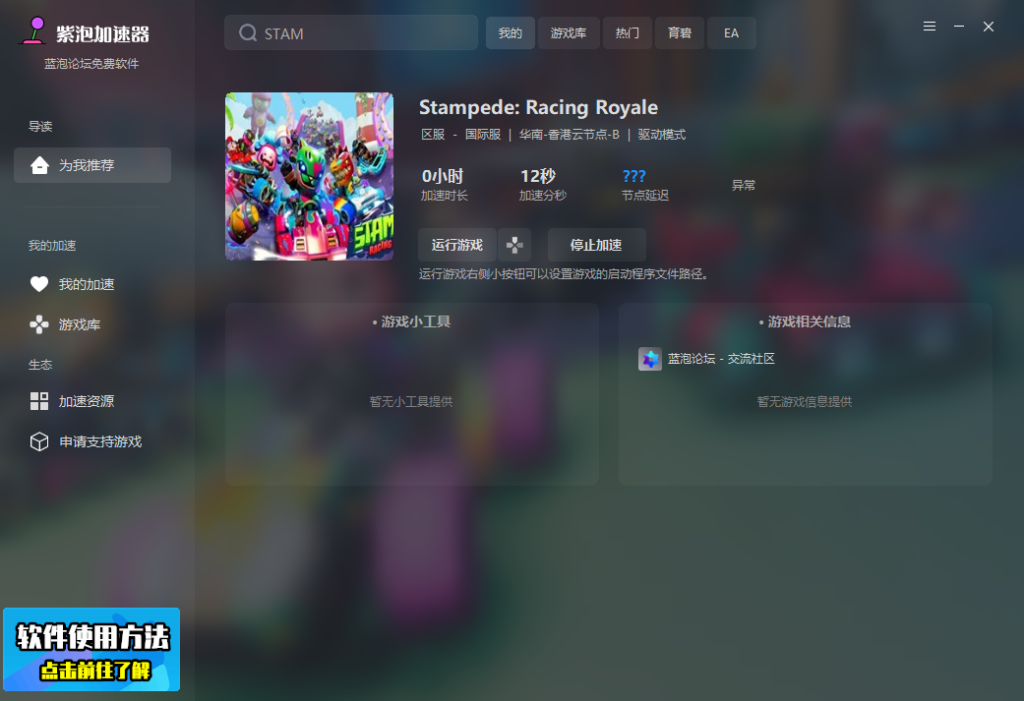Image resolution: width=1024 pixels, height=701 pixels.
Task: Select 为我推荐 in the sidebar
Action: pos(92,165)
